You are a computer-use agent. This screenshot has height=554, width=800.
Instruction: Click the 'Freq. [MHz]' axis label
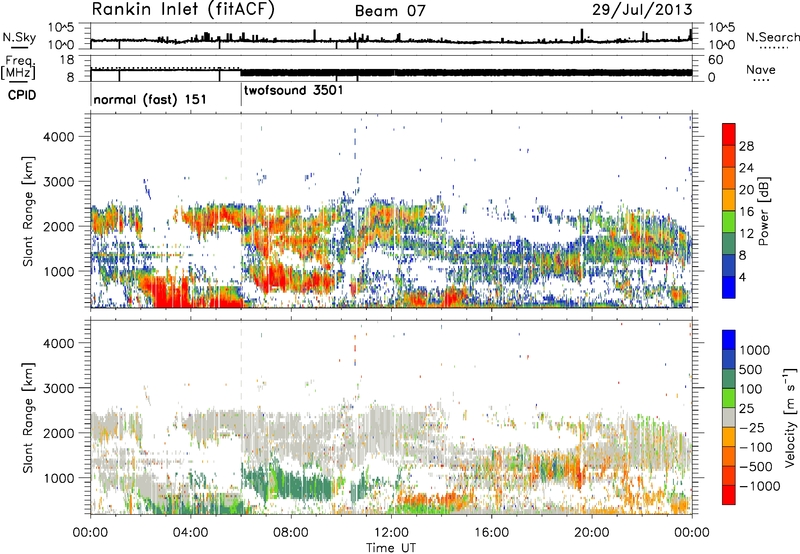point(19,68)
